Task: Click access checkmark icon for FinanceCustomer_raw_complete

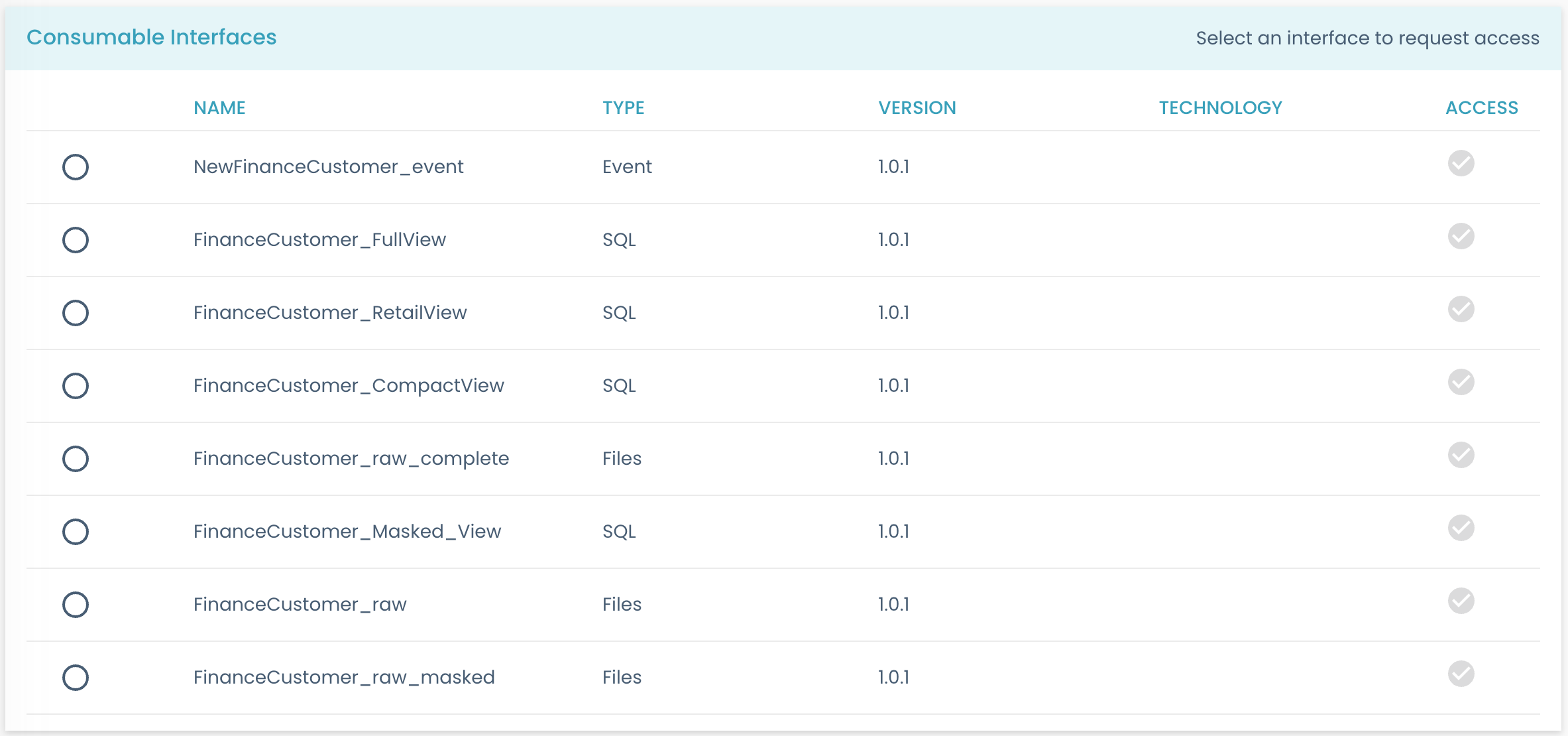Action: [x=1461, y=455]
